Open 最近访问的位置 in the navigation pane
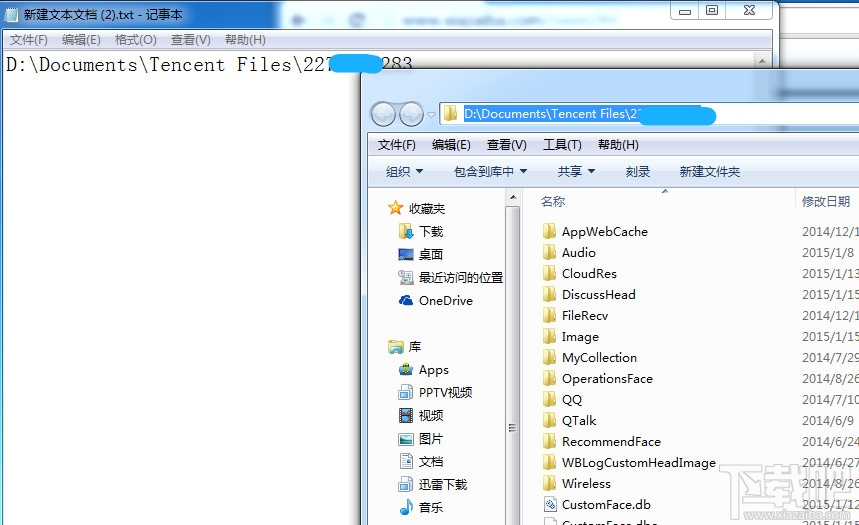Screen dimensions: 859x525 461,278
